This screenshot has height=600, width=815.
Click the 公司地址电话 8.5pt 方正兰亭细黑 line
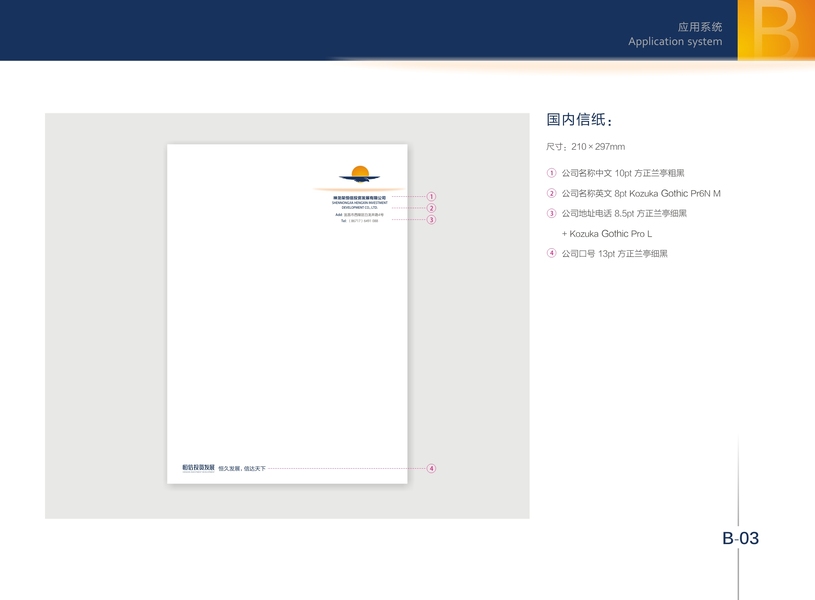tap(624, 213)
